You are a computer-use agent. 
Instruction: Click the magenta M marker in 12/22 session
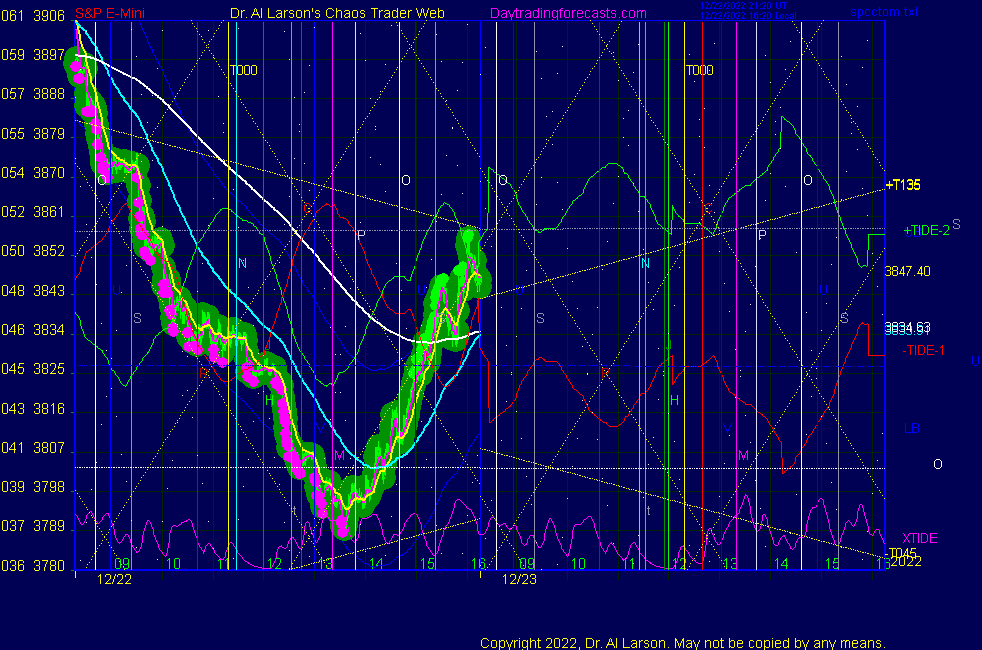point(339,455)
